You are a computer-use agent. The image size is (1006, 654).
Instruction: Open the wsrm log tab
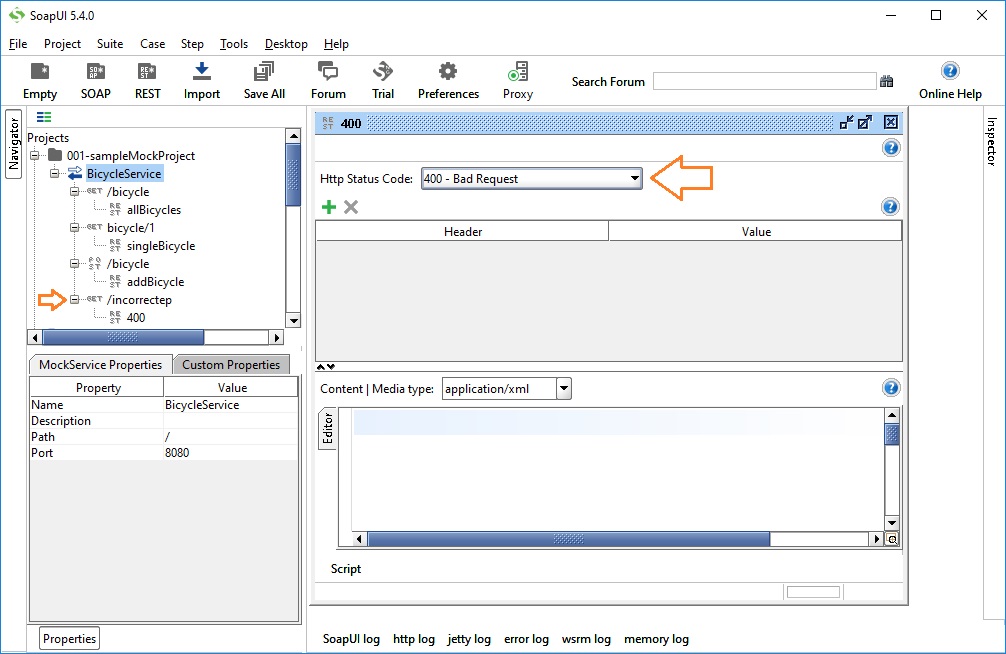(x=586, y=639)
